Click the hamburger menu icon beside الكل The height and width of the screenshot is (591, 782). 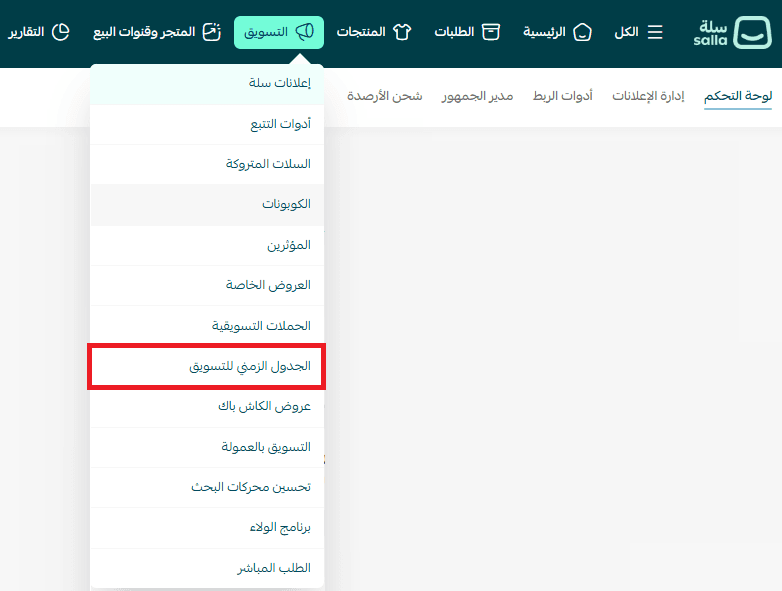pyautogui.click(x=655, y=32)
